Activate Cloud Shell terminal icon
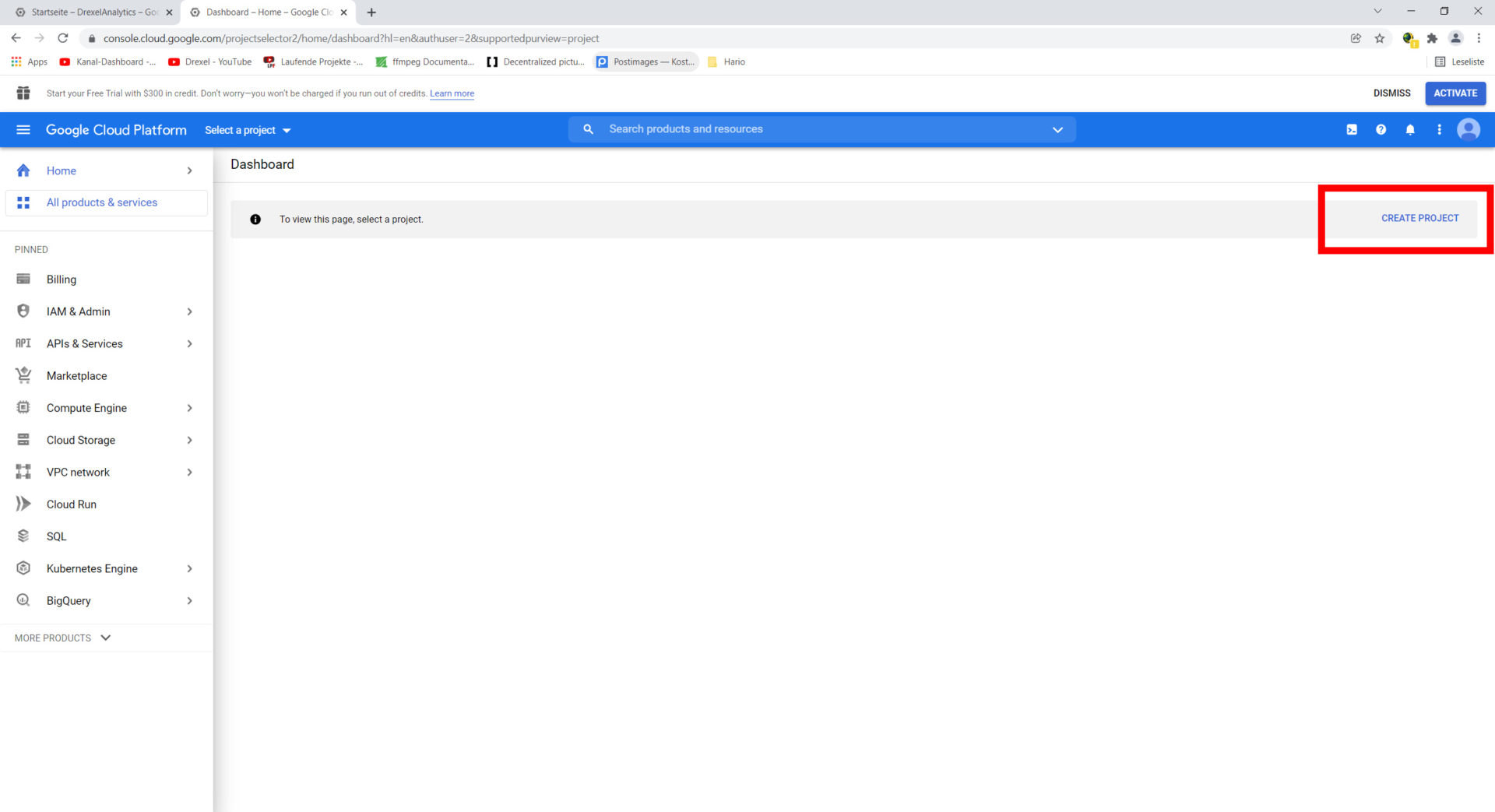The height and width of the screenshot is (812, 1495). [1352, 130]
